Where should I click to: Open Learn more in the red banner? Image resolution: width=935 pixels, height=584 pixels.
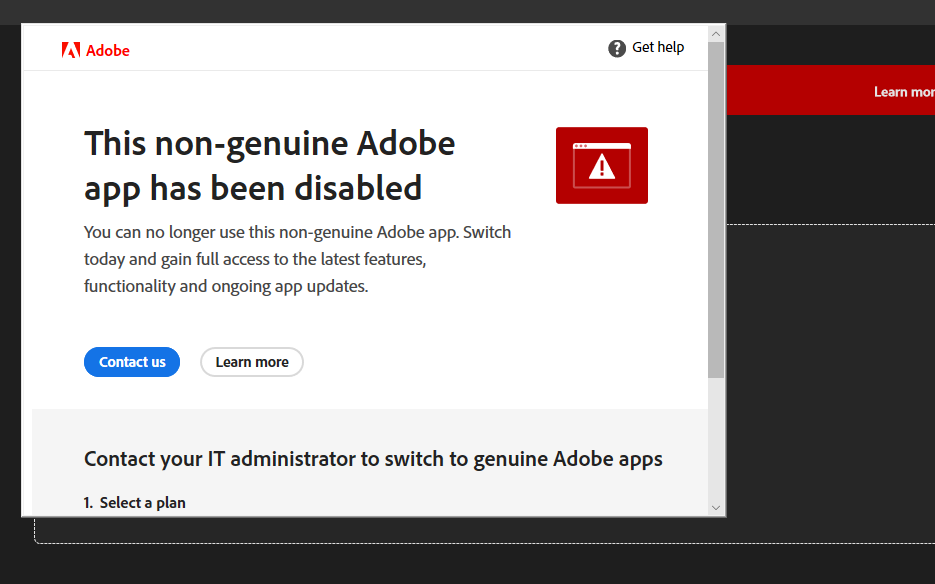[904, 92]
